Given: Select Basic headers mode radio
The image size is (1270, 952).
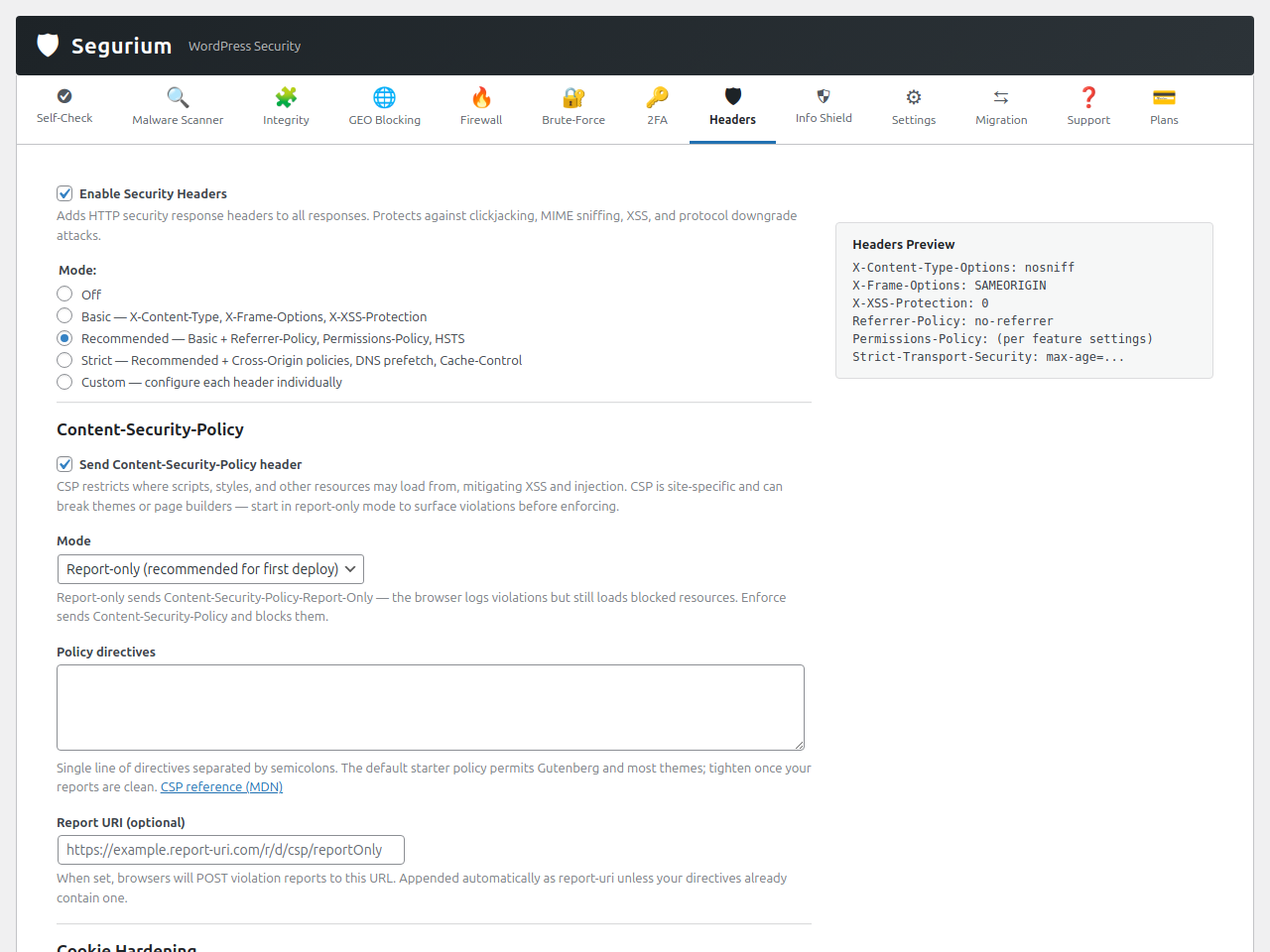Looking at the screenshot, I should 64,315.
